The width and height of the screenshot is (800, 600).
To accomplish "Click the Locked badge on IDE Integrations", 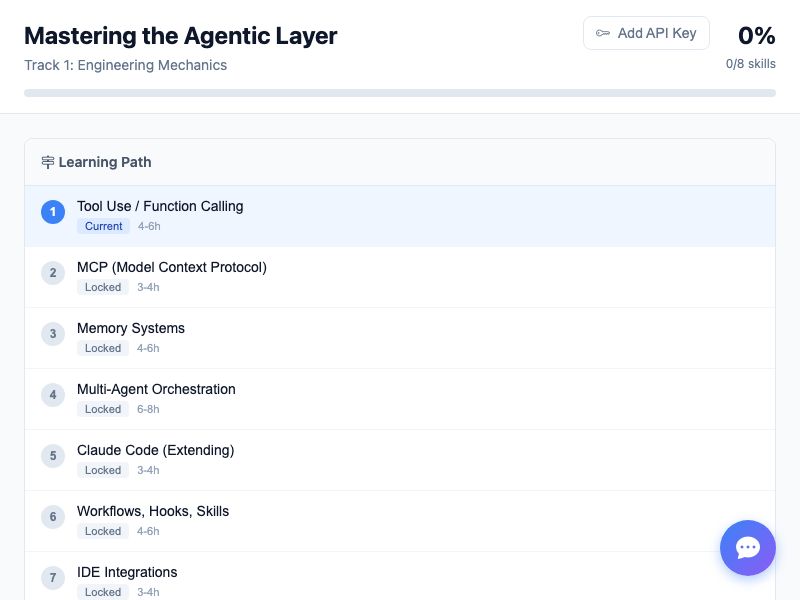I will (x=103, y=592).
